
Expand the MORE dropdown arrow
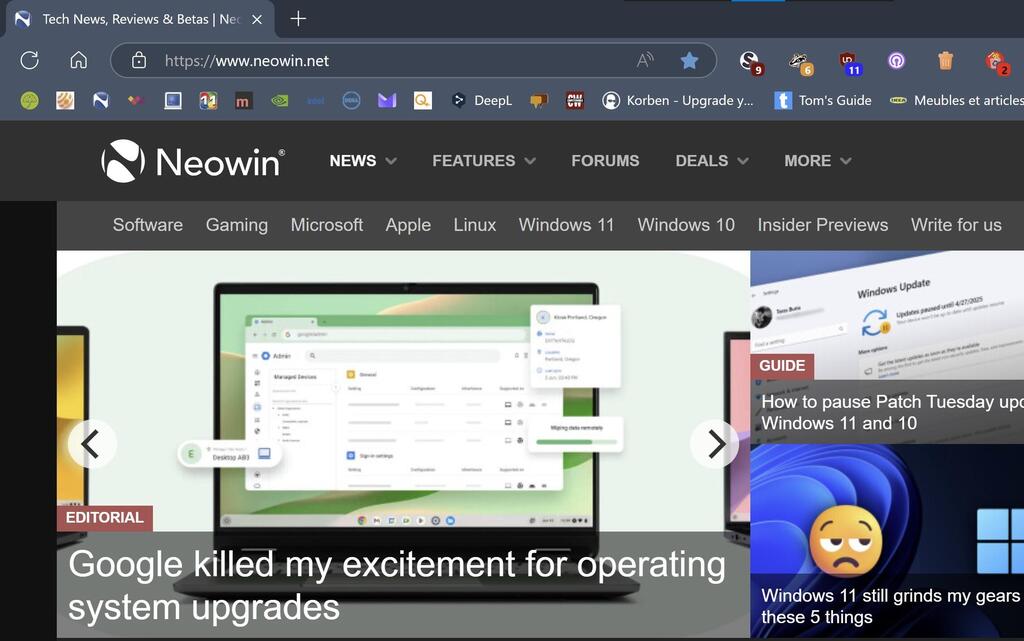(x=846, y=161)
